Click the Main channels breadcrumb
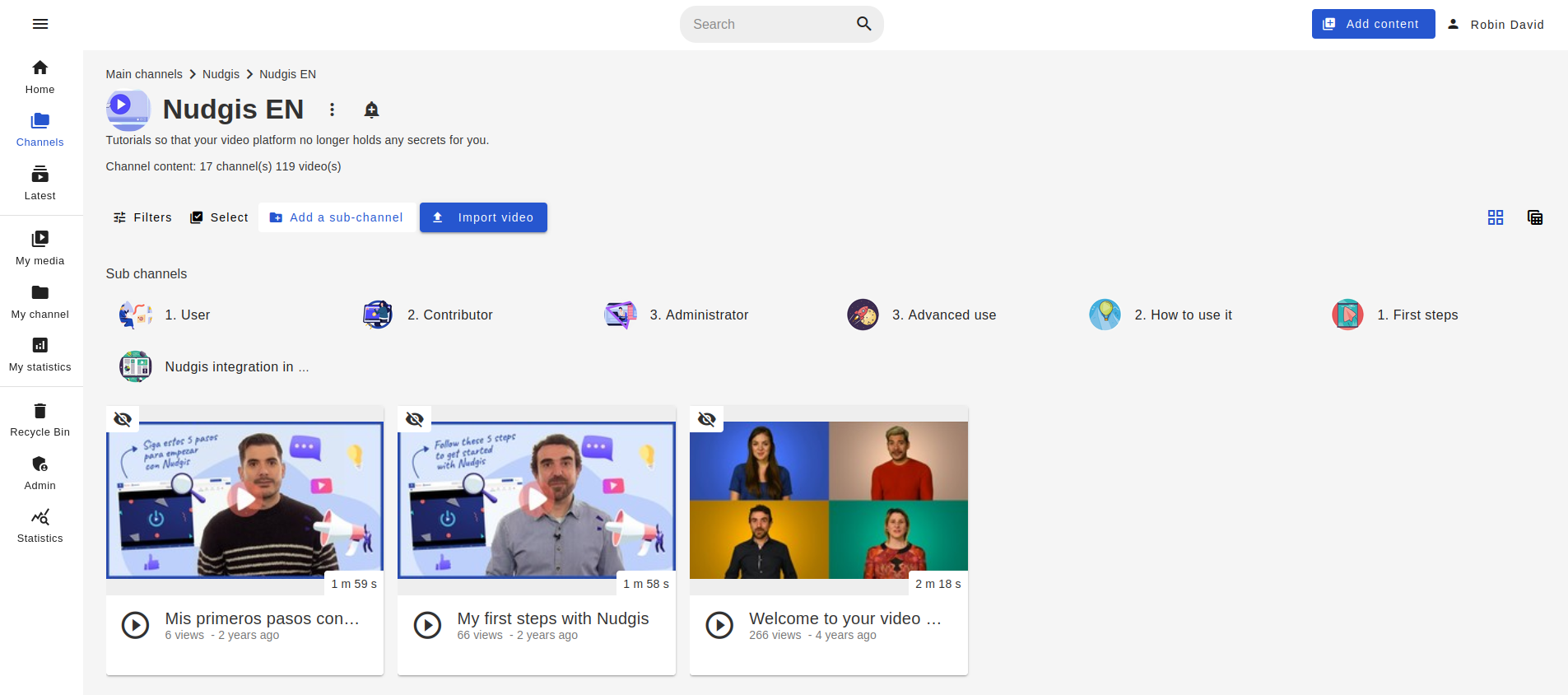1568x695 pixels. pos(144,74)
